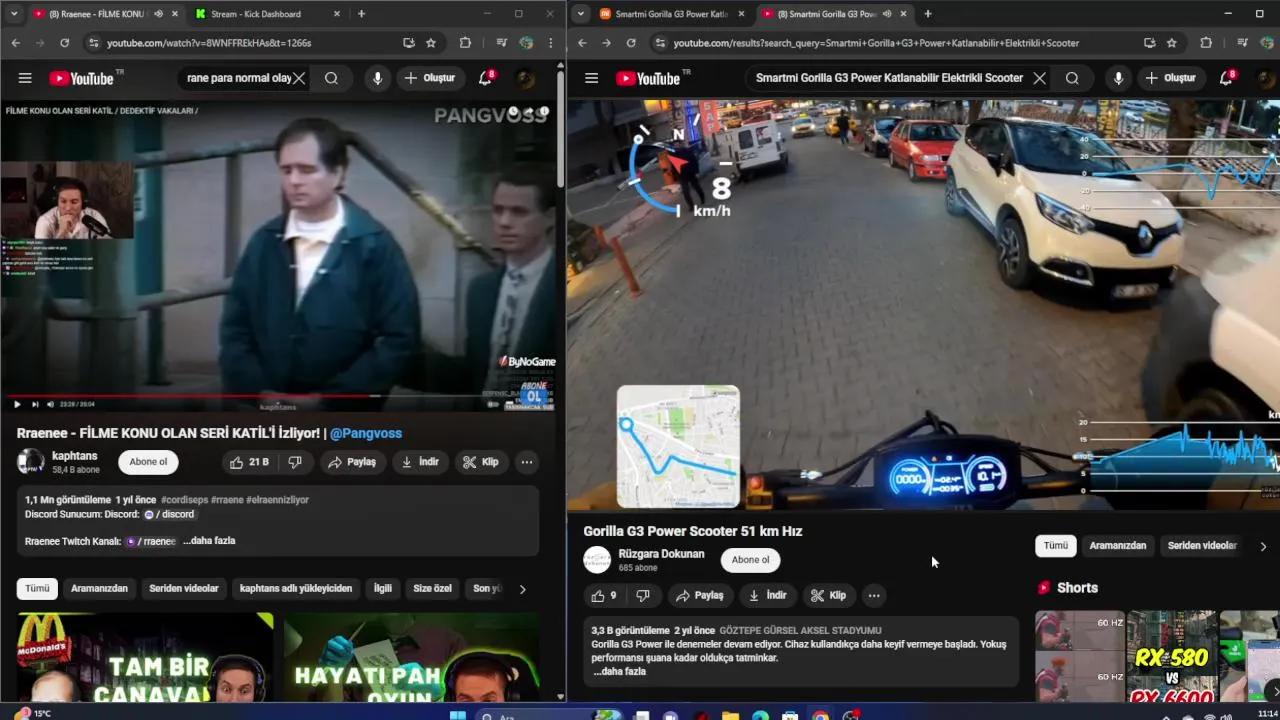Subscribe to Rüzgara Dokunan channel

point(750,560)
